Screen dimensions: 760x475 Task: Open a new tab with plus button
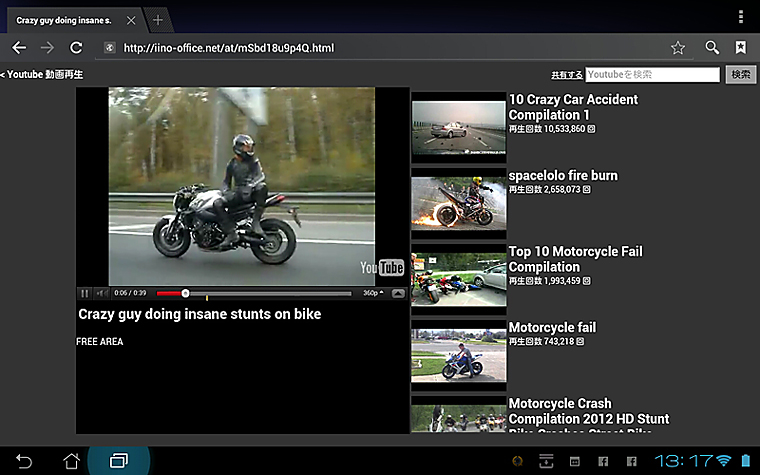click(158, 20)
